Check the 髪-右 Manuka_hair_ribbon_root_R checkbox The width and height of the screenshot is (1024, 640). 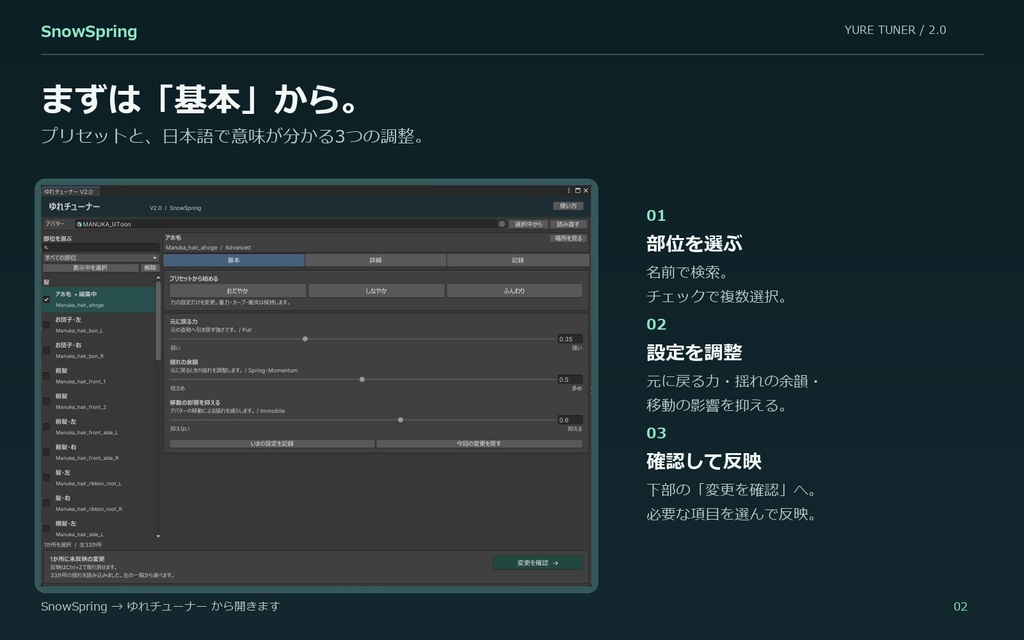46,503
